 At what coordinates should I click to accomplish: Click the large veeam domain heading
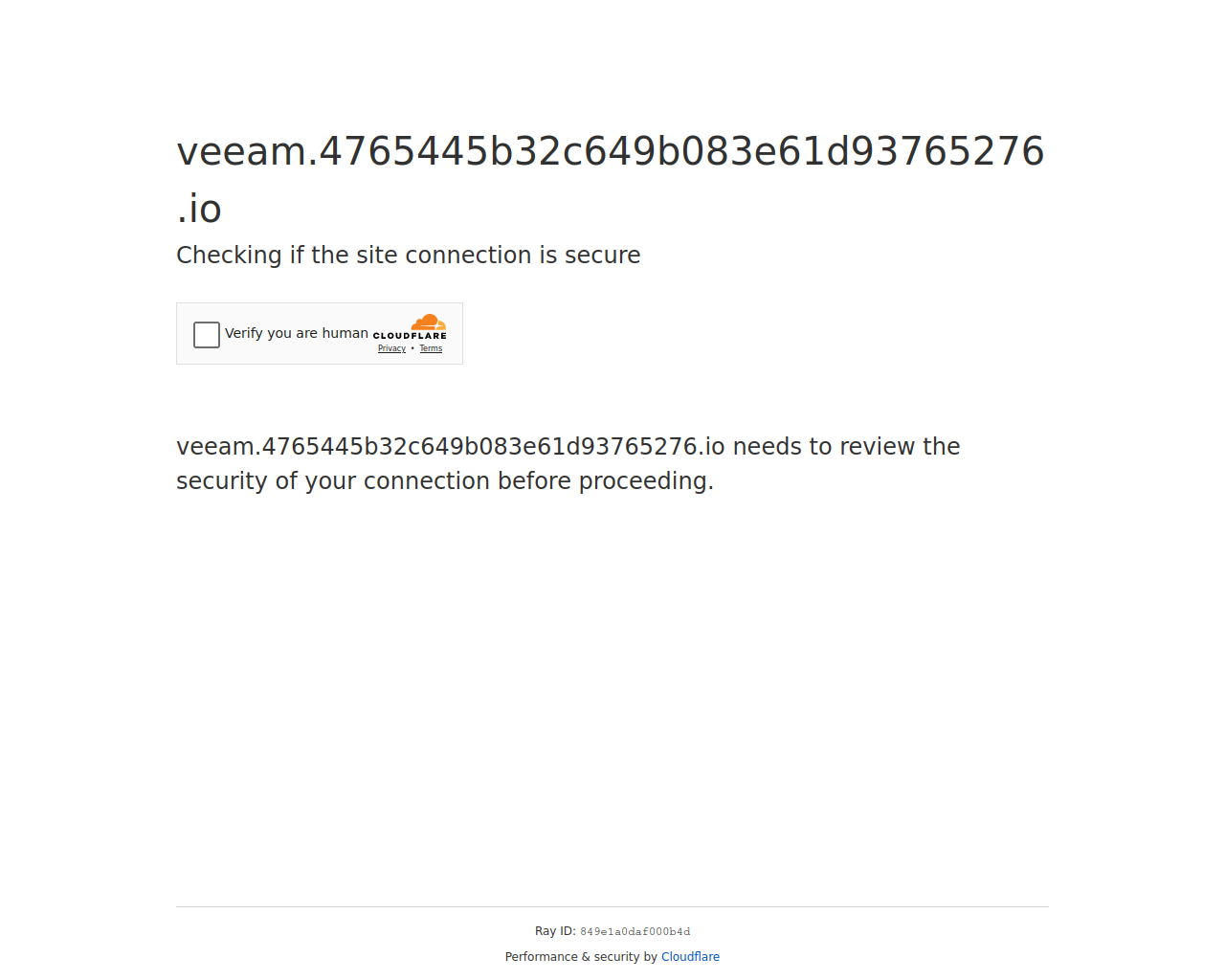pos(611,180)
